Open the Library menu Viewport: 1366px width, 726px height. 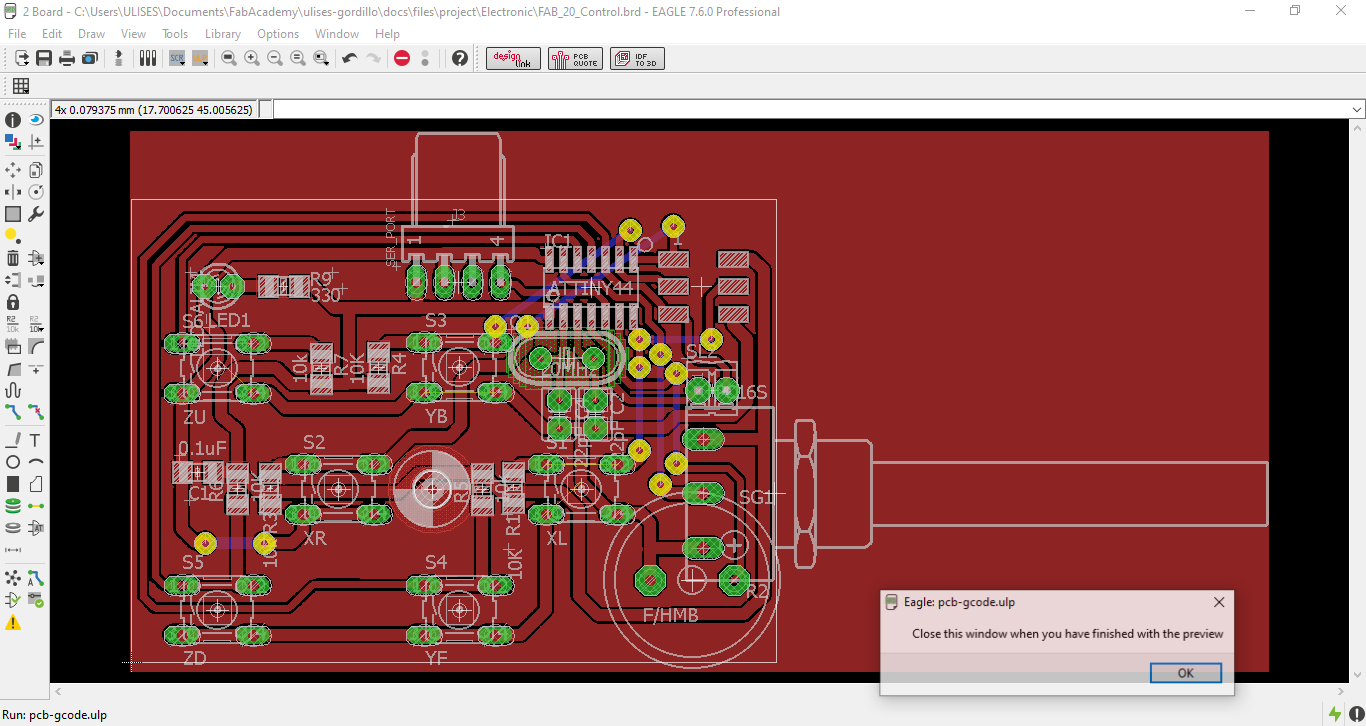[223, 34]
